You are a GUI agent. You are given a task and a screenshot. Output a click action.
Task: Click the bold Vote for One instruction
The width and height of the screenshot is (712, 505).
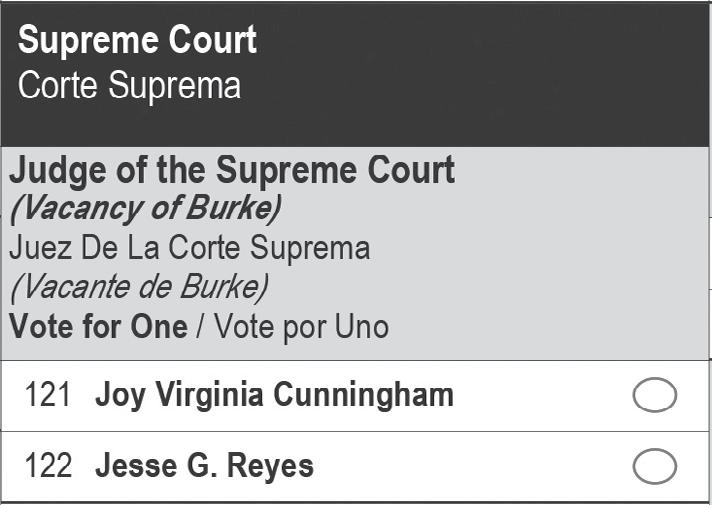[98, 326]
